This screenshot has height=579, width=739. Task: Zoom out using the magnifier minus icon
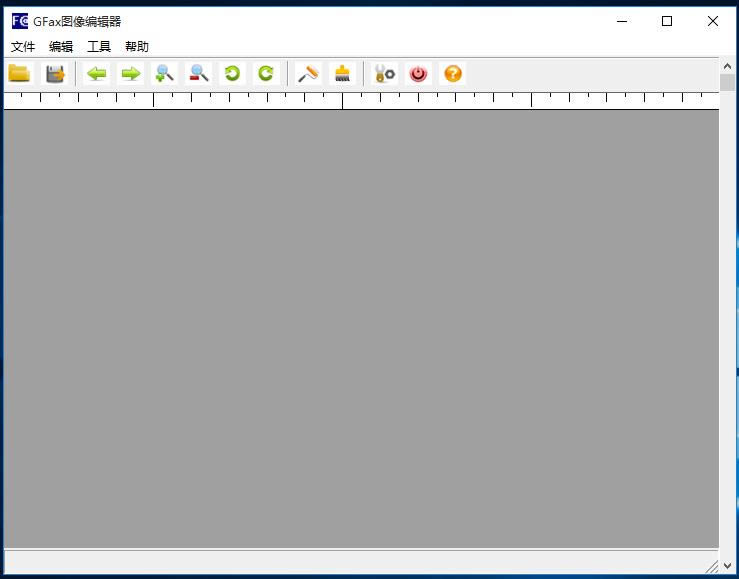tap(198, 73)
